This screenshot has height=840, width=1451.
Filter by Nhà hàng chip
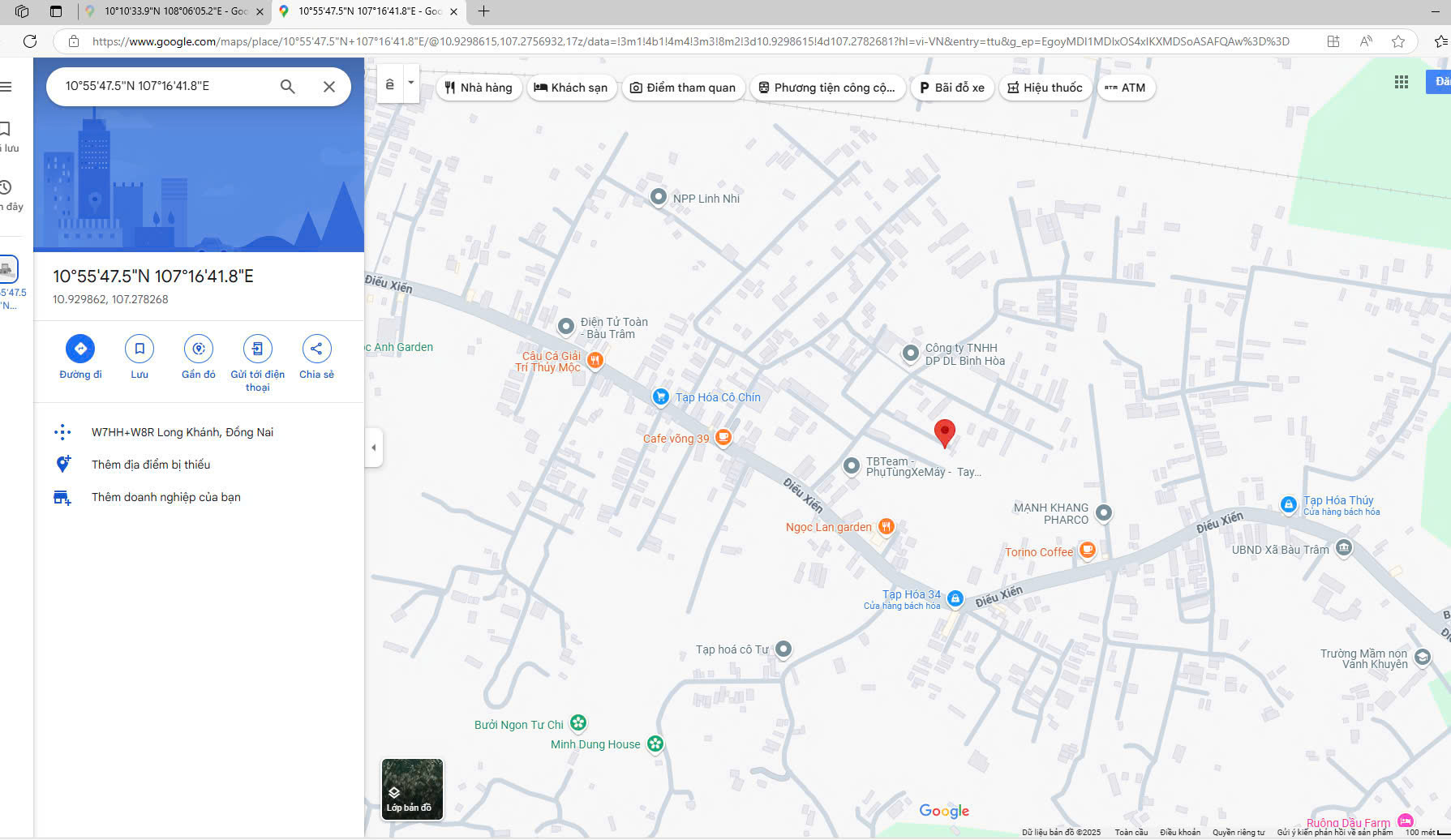[479, 88]
